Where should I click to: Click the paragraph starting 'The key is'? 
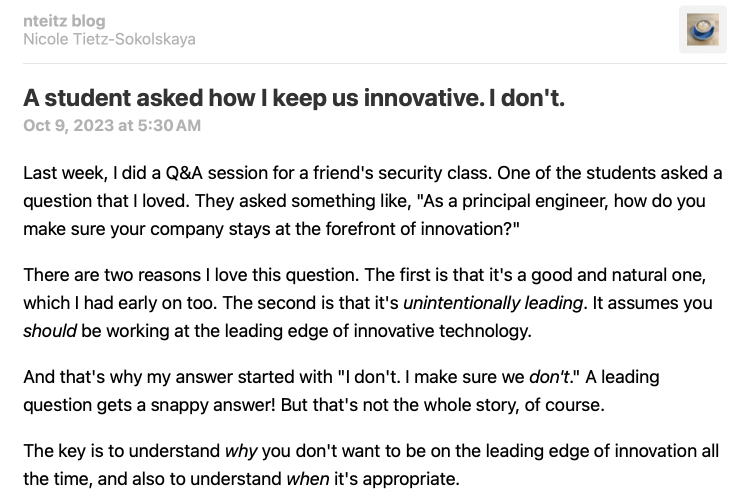coord(371,465)
